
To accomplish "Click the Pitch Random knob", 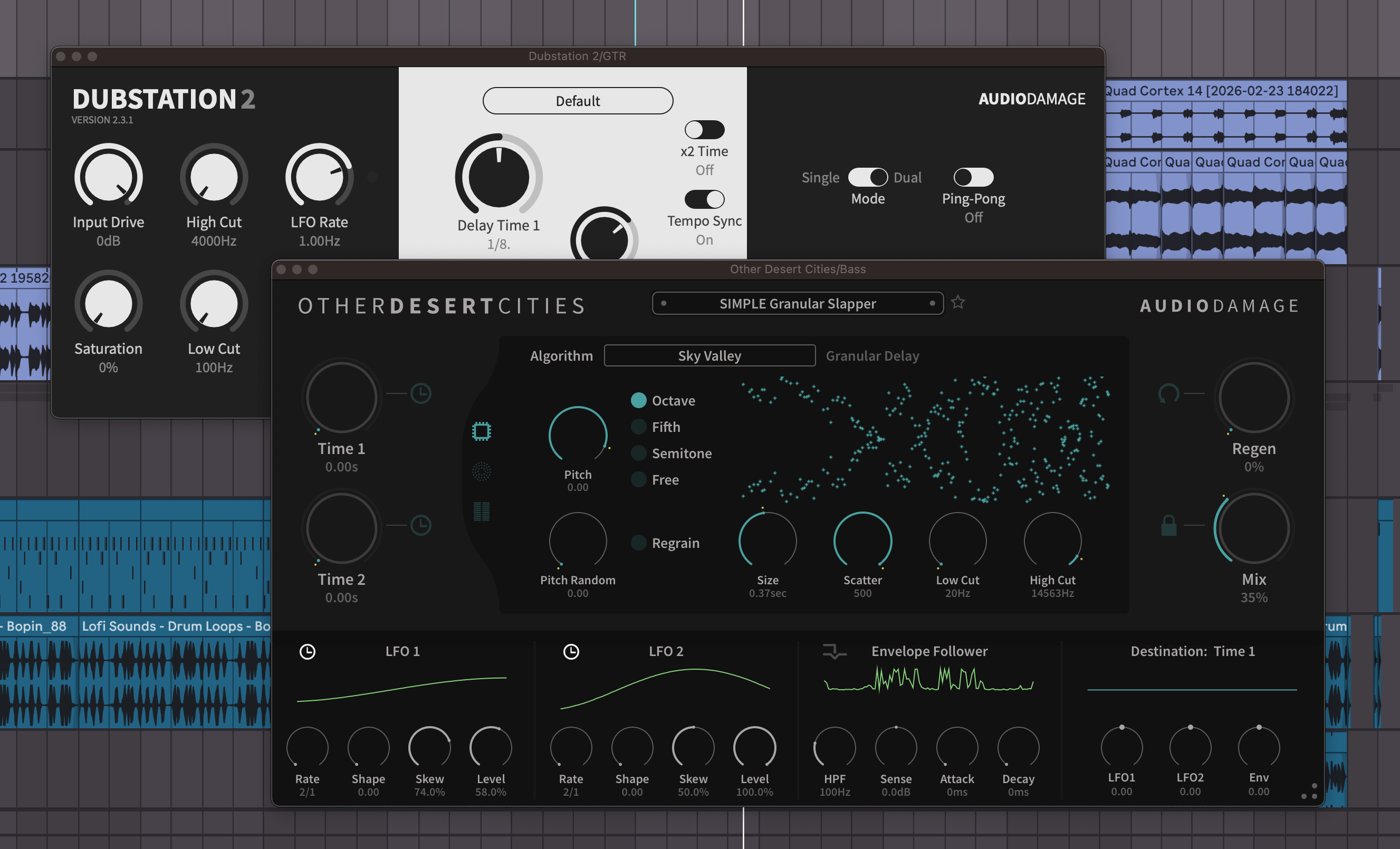I will tap(578, 541).
